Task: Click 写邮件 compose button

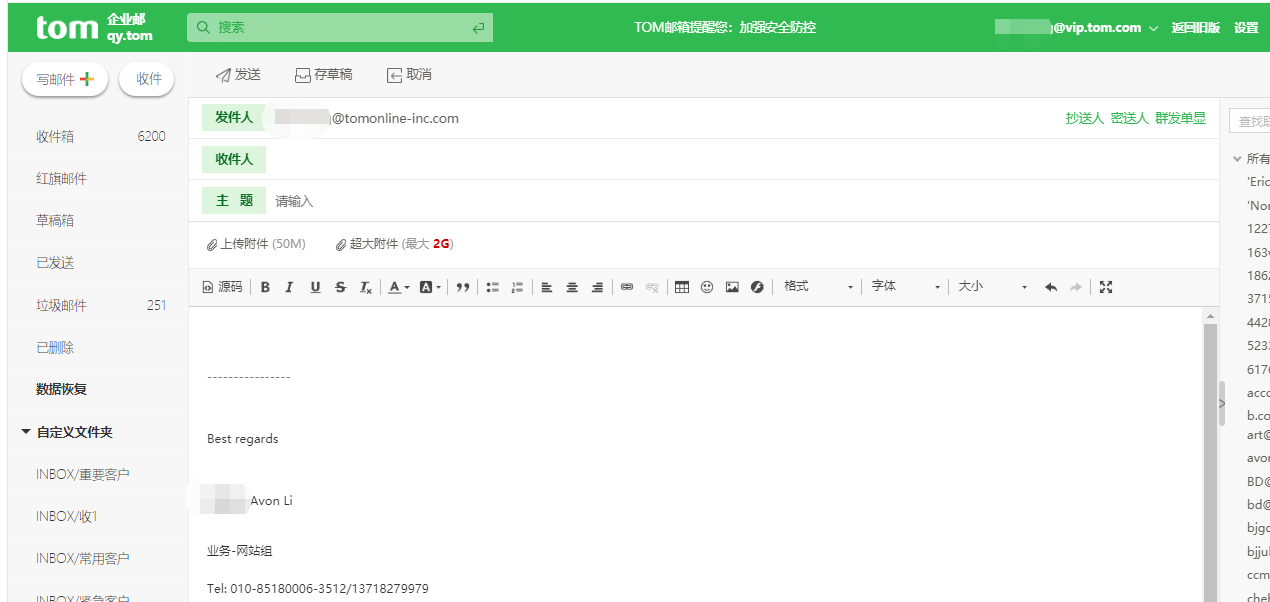Action: pyautogui.click(x=65, y=79)
